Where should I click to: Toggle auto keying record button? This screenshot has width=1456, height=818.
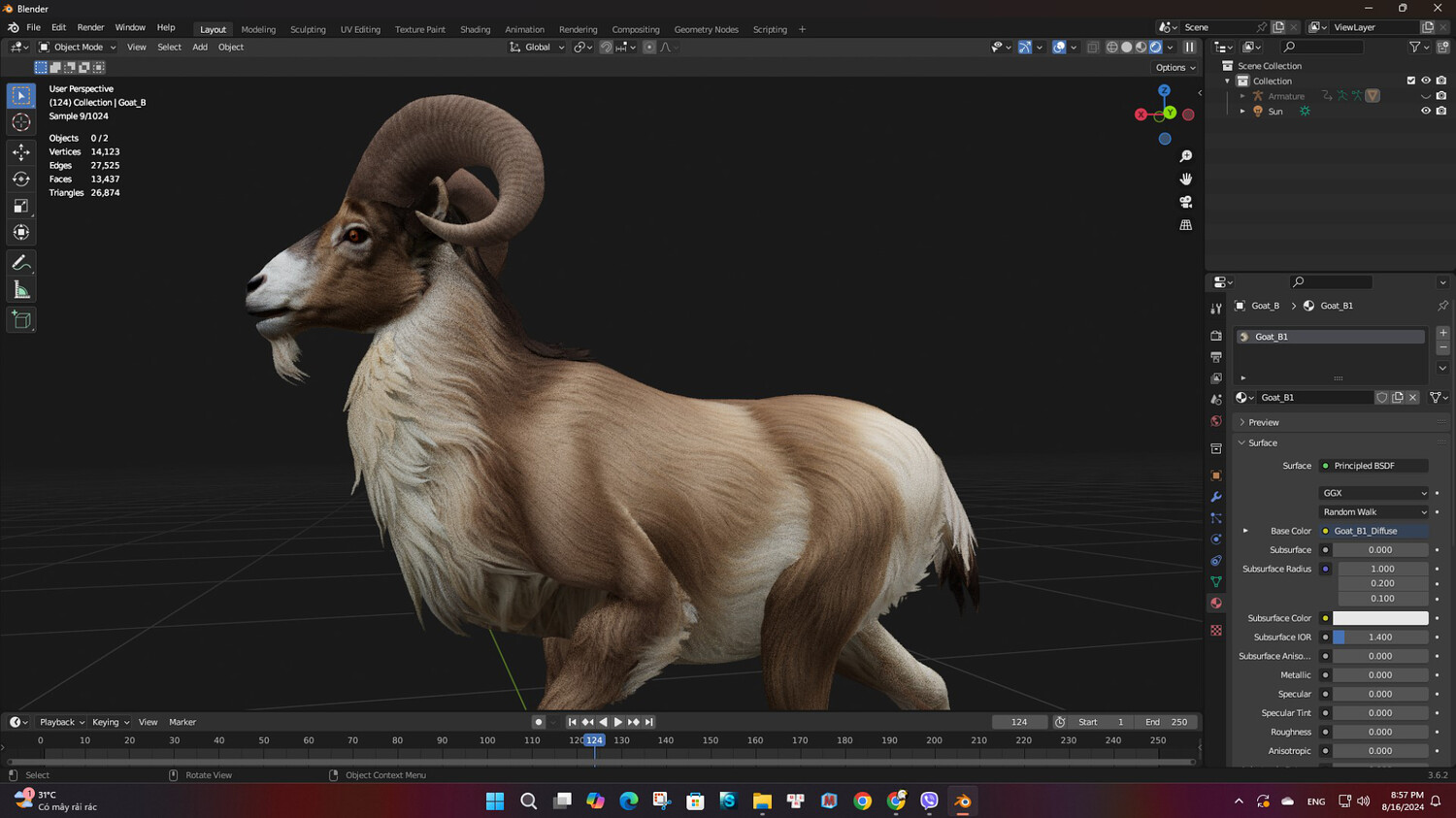click(x=539, y=722)
